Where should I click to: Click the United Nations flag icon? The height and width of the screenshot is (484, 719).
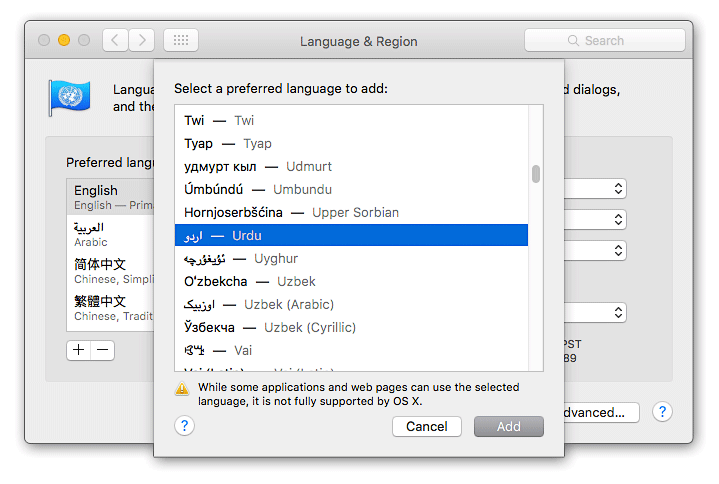(70, 97)
